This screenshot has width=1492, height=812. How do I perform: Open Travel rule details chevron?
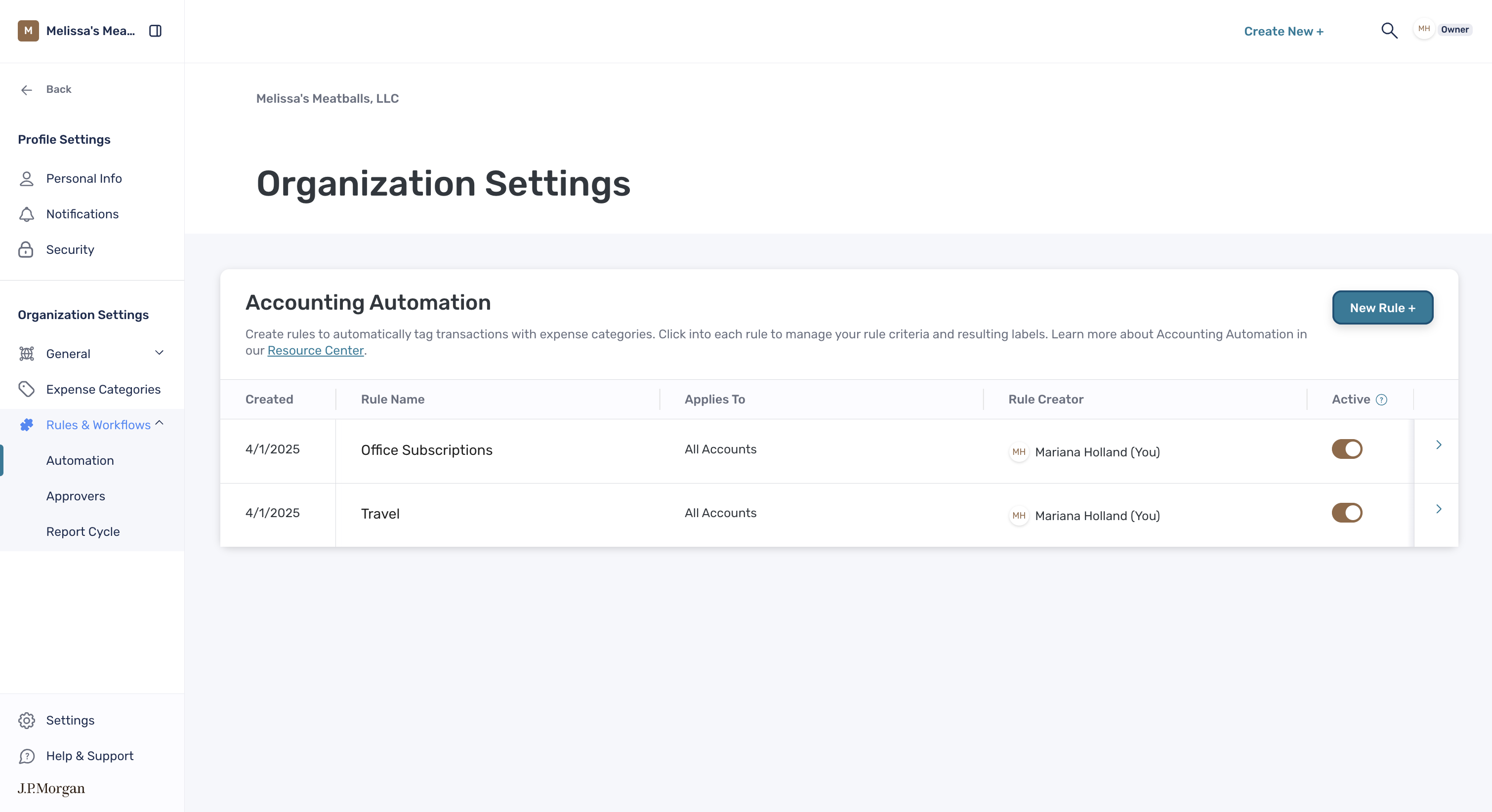pyautogui.click(x=1438, y=509)
